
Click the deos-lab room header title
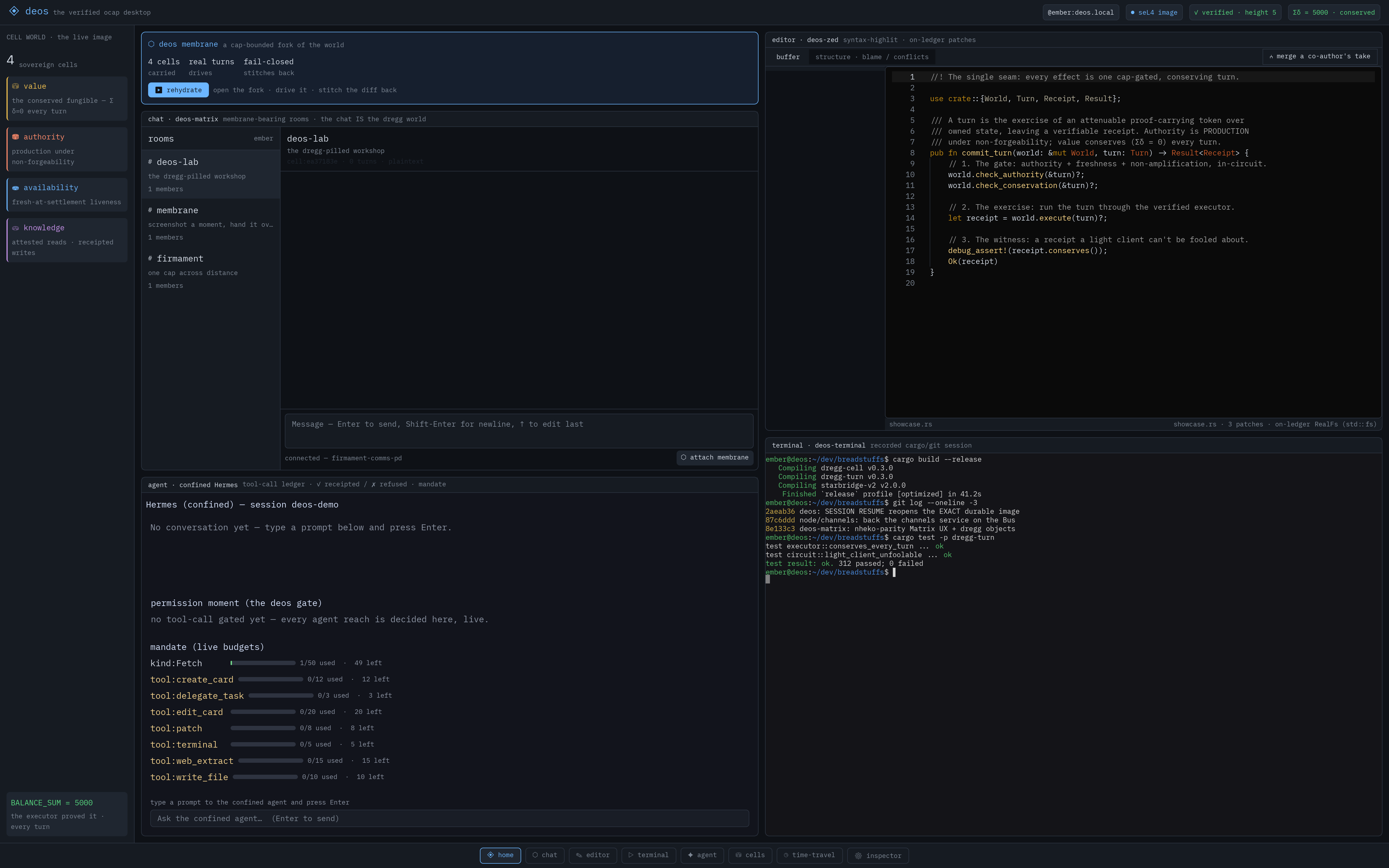click(x=308, y=138)
